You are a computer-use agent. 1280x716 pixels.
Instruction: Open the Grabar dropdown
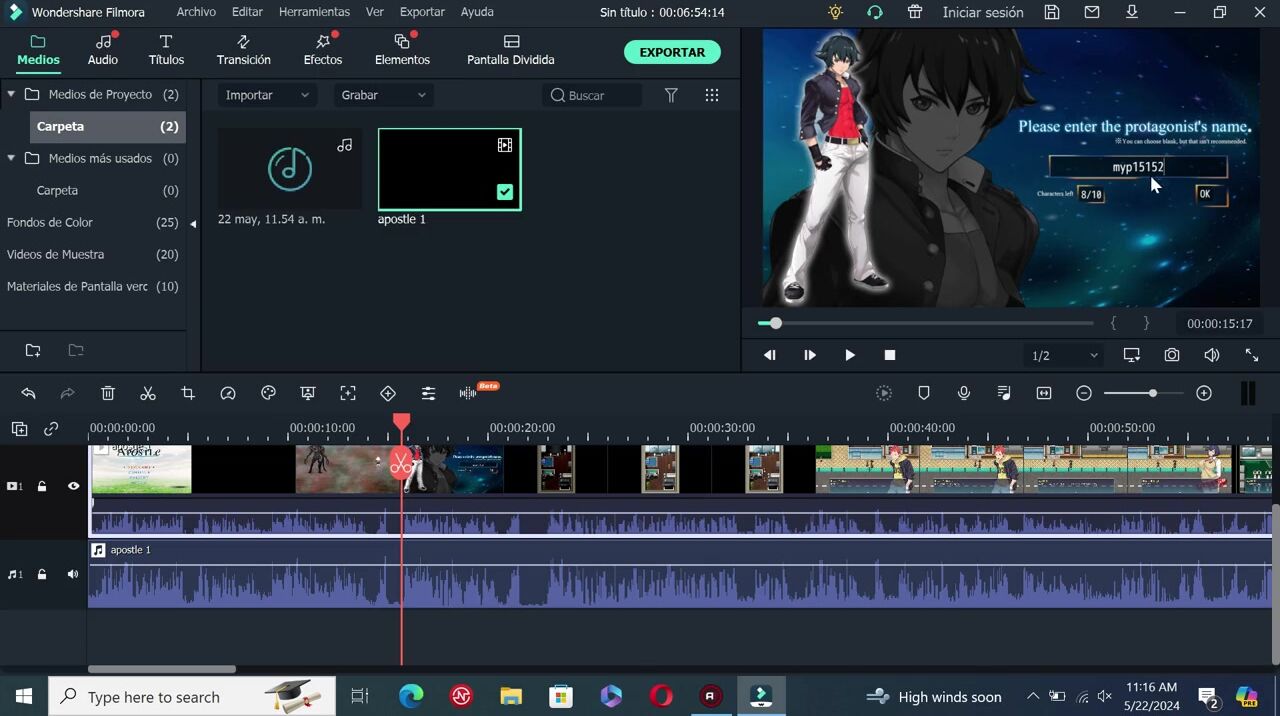(383, 95)
